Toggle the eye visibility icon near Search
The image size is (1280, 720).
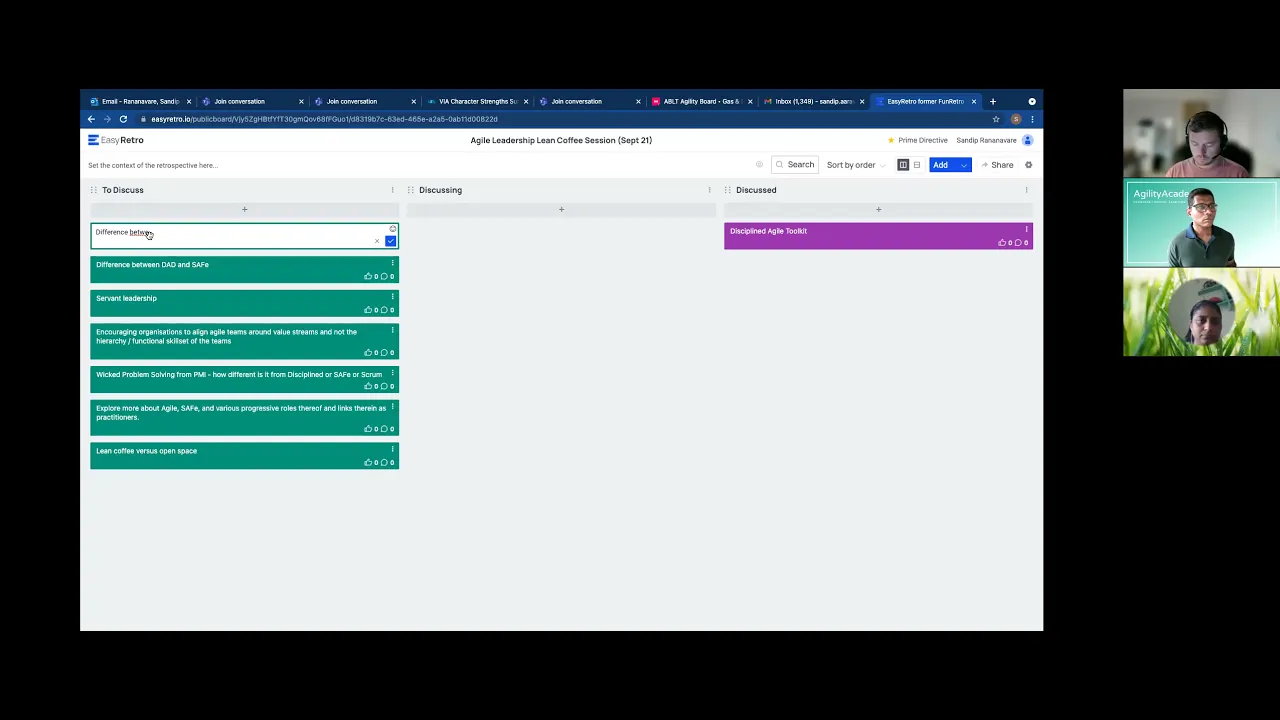point(759,165)
